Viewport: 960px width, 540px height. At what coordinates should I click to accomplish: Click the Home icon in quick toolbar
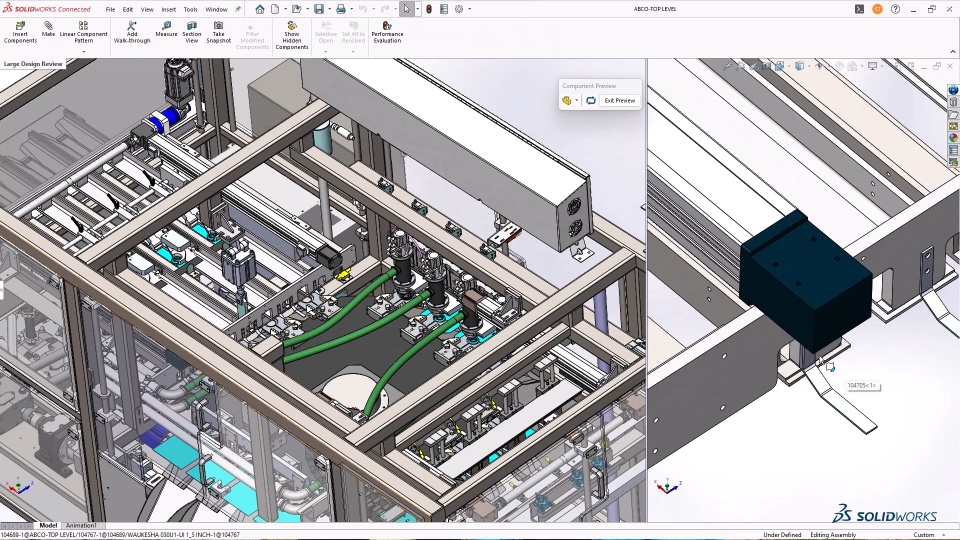[x=260, y=9]
